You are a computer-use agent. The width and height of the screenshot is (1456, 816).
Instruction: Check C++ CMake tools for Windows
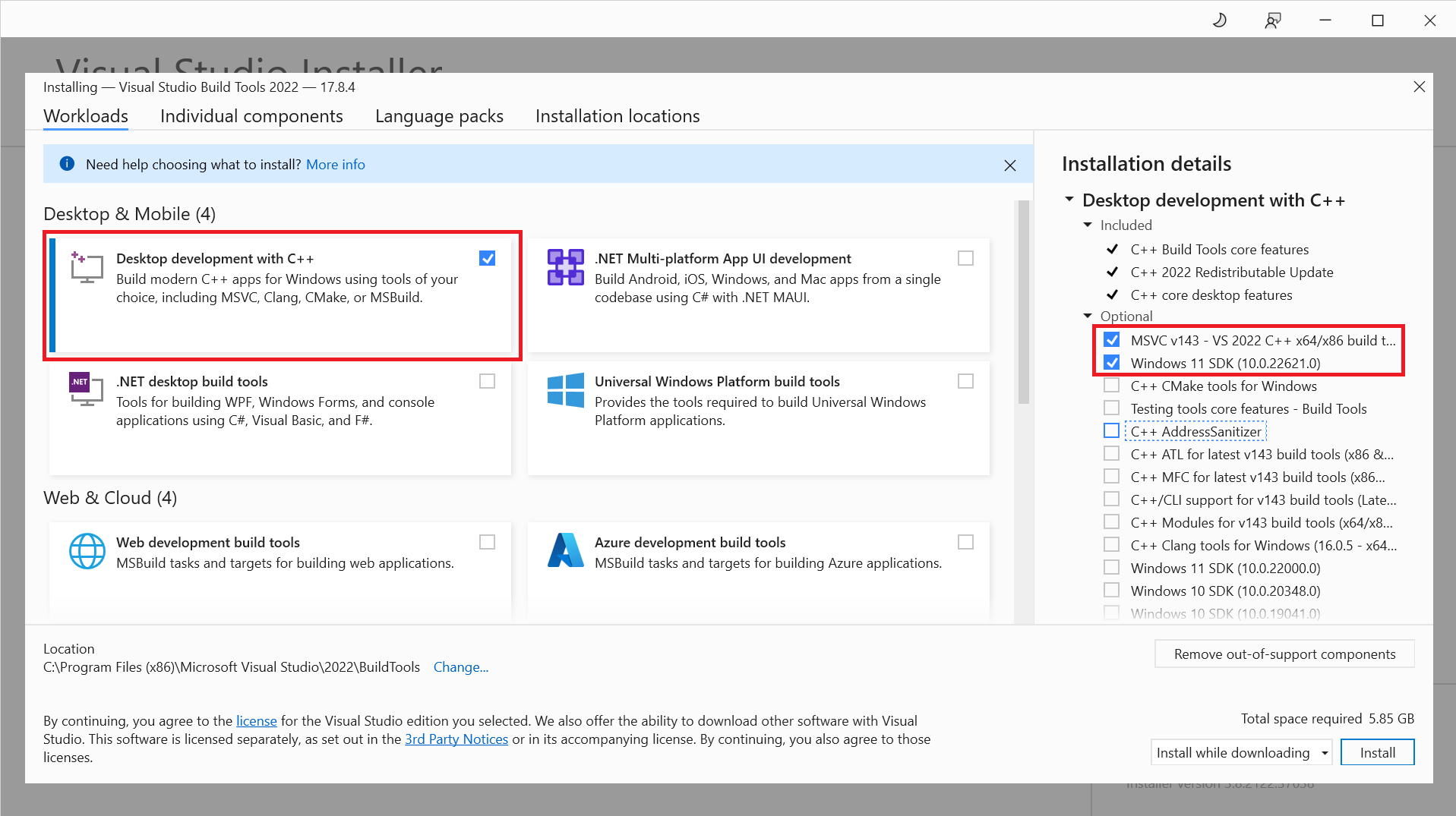pyautogui.click(x=1112, y=386)
